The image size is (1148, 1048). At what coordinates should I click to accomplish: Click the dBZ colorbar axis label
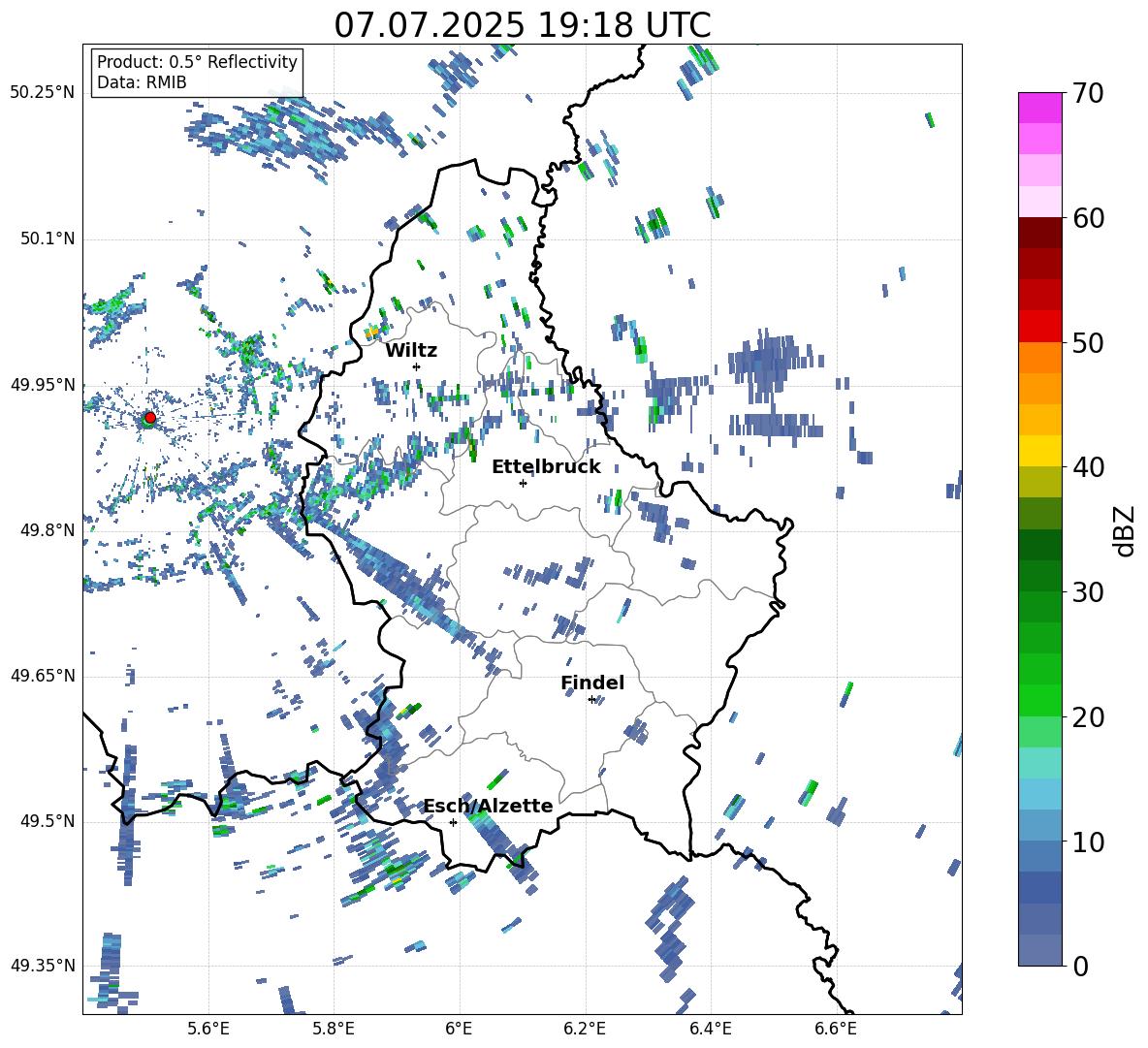click(1126, 531)
